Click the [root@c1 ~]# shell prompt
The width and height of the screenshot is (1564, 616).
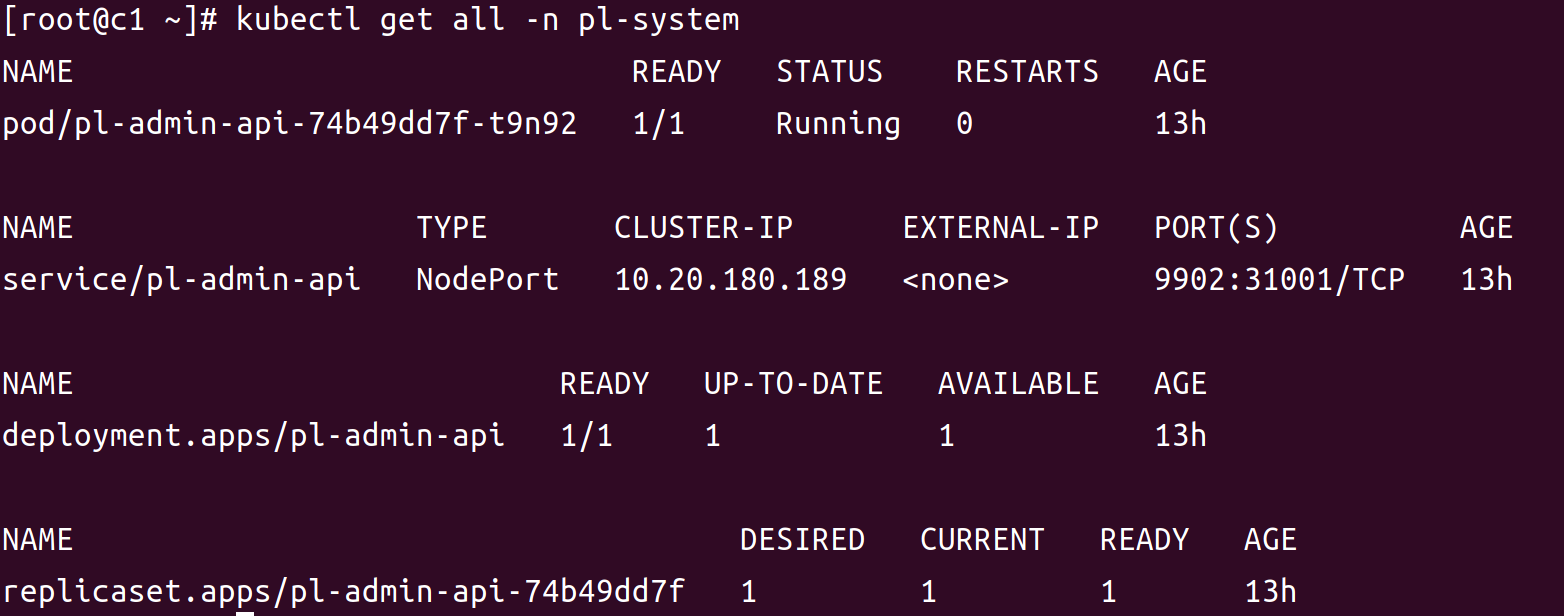[110, 19]
